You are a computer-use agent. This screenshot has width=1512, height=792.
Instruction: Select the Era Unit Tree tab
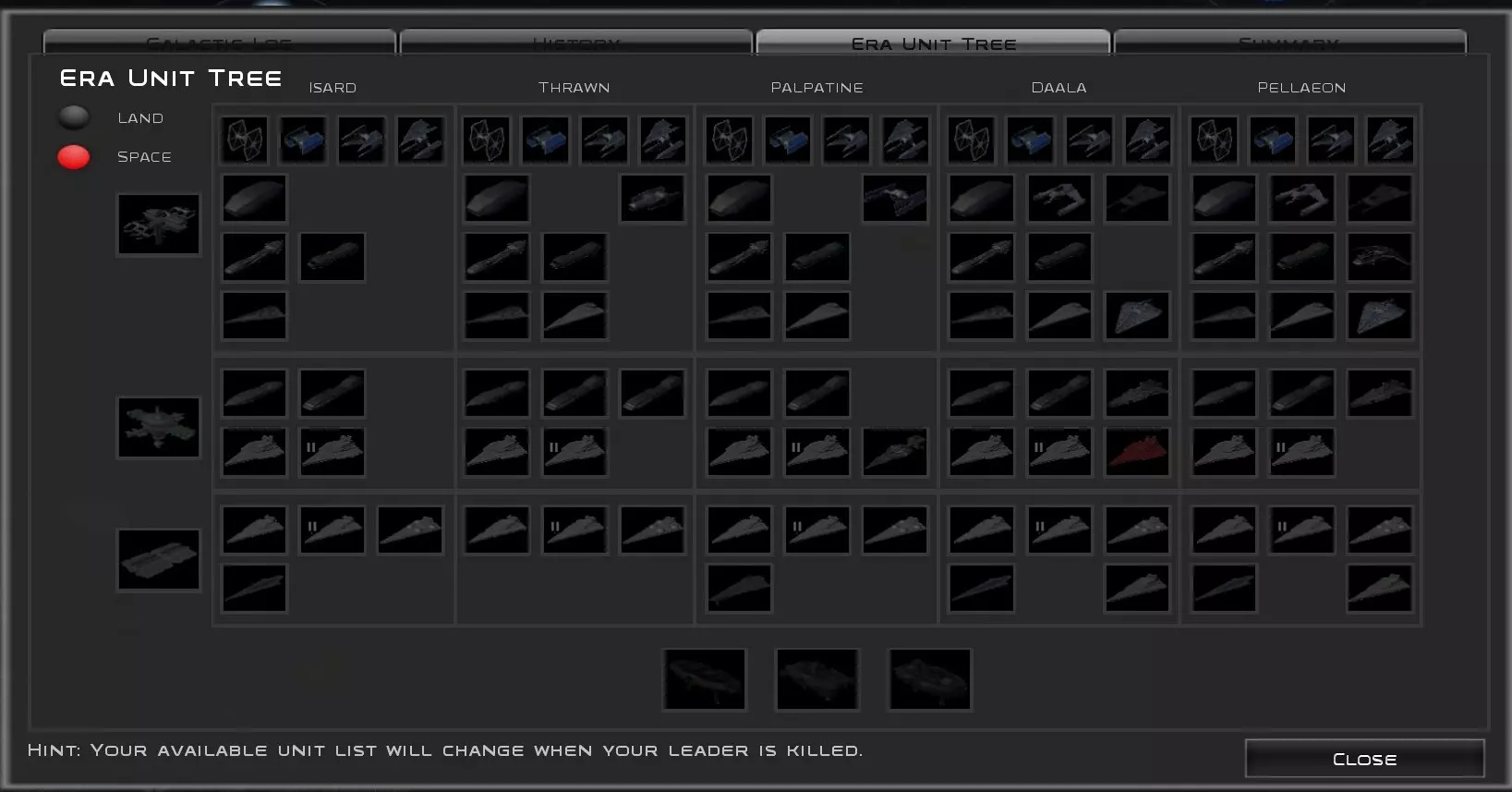(x=933, y=43)
